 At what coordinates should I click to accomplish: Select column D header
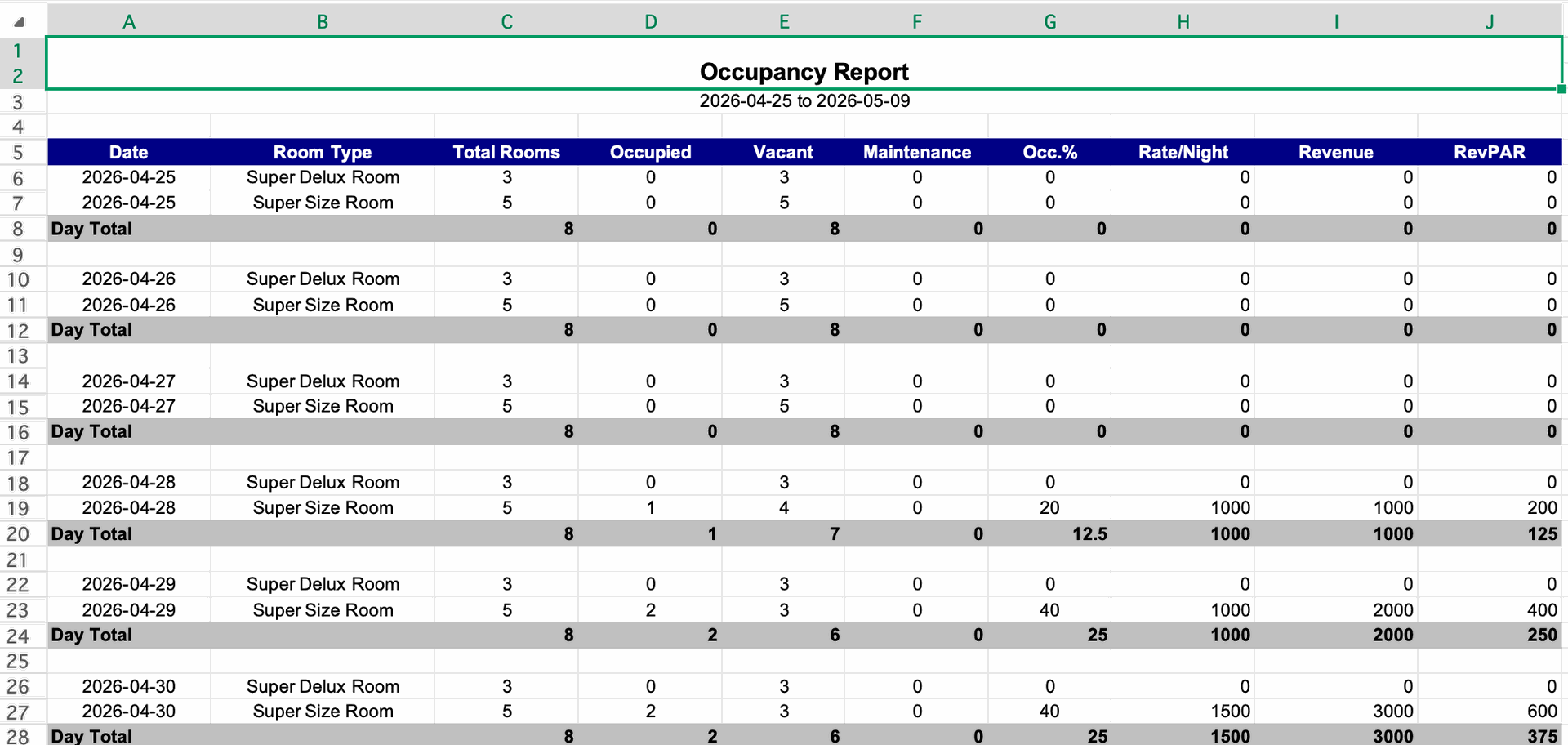tap(651, 22)
